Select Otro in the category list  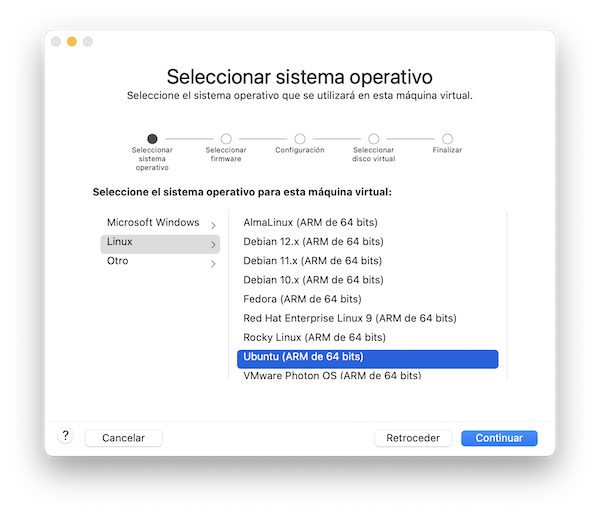click(118, 262)
